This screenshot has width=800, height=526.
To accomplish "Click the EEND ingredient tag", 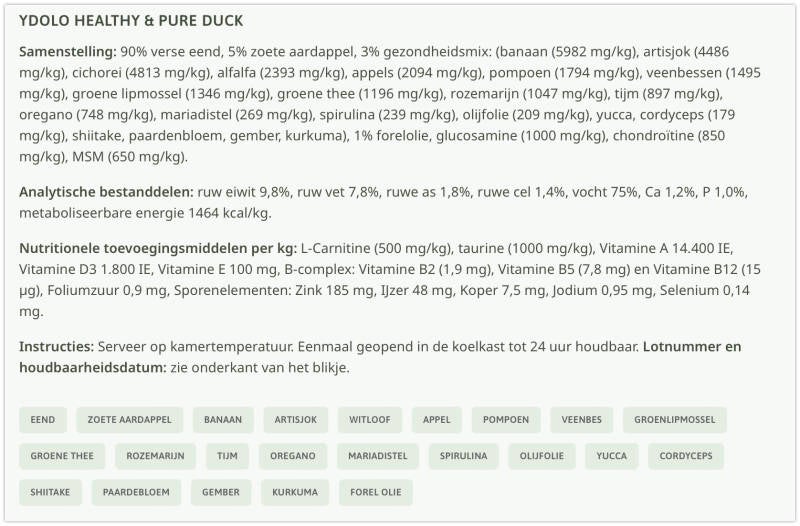I will (43, 420).
